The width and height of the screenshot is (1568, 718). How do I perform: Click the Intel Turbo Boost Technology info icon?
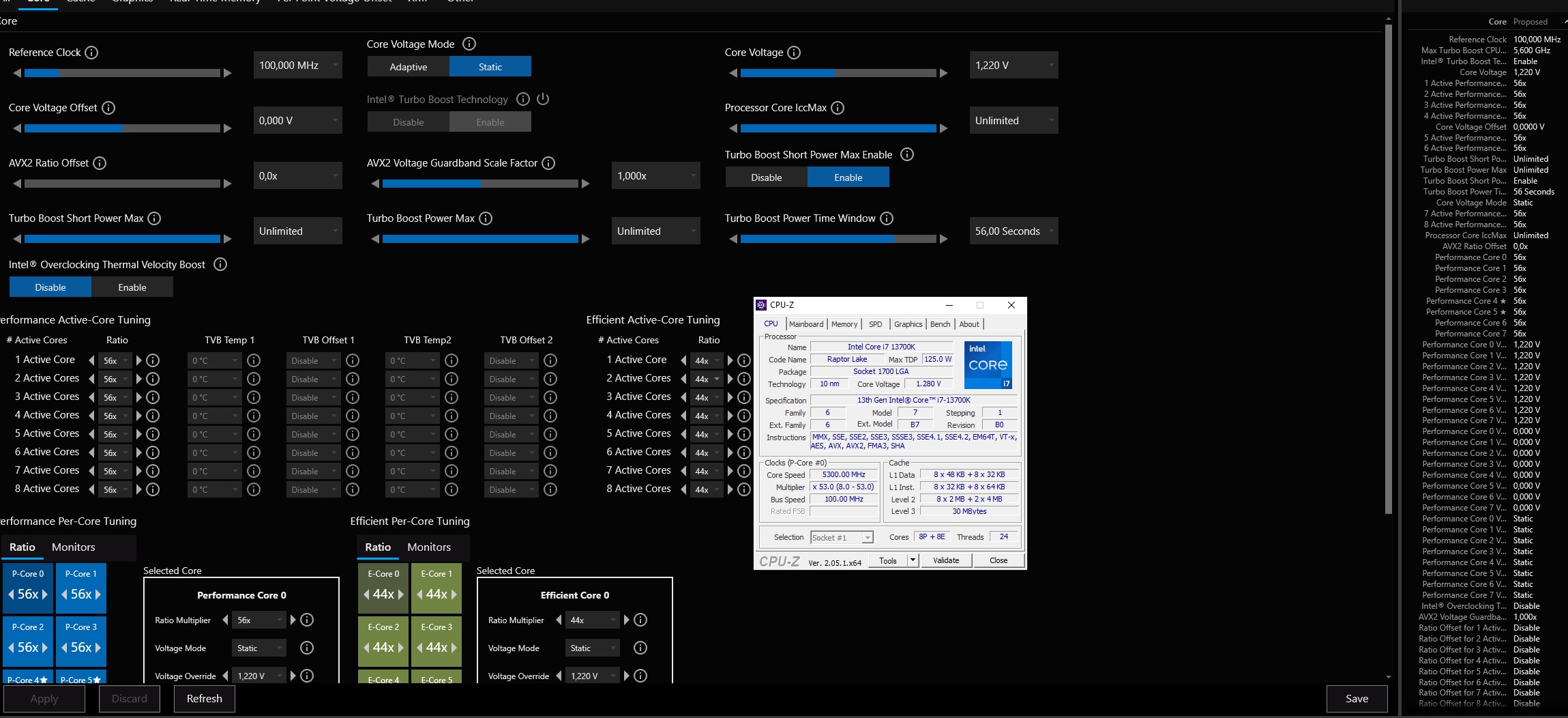[x=523, y=99]
